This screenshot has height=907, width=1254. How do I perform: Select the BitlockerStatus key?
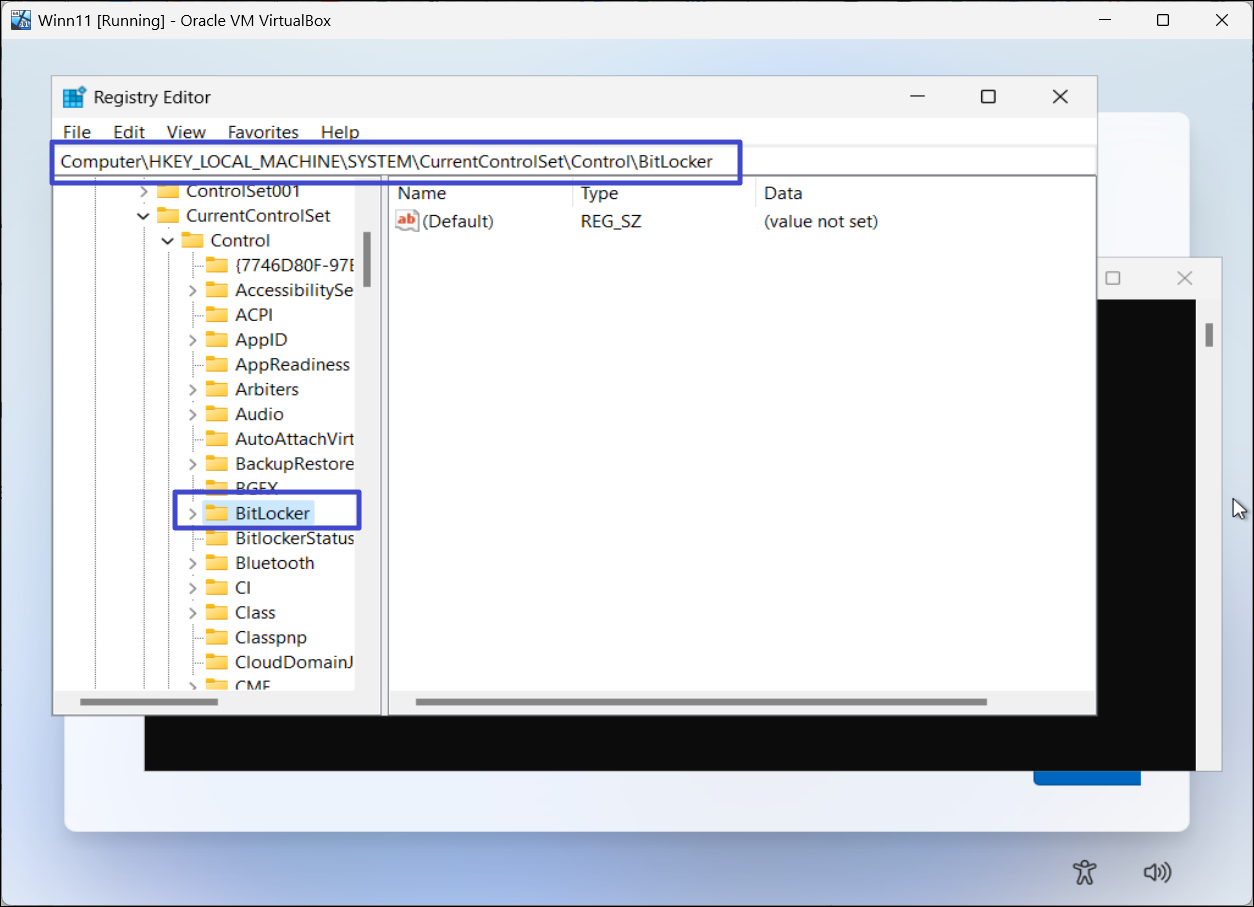[294, 538]
